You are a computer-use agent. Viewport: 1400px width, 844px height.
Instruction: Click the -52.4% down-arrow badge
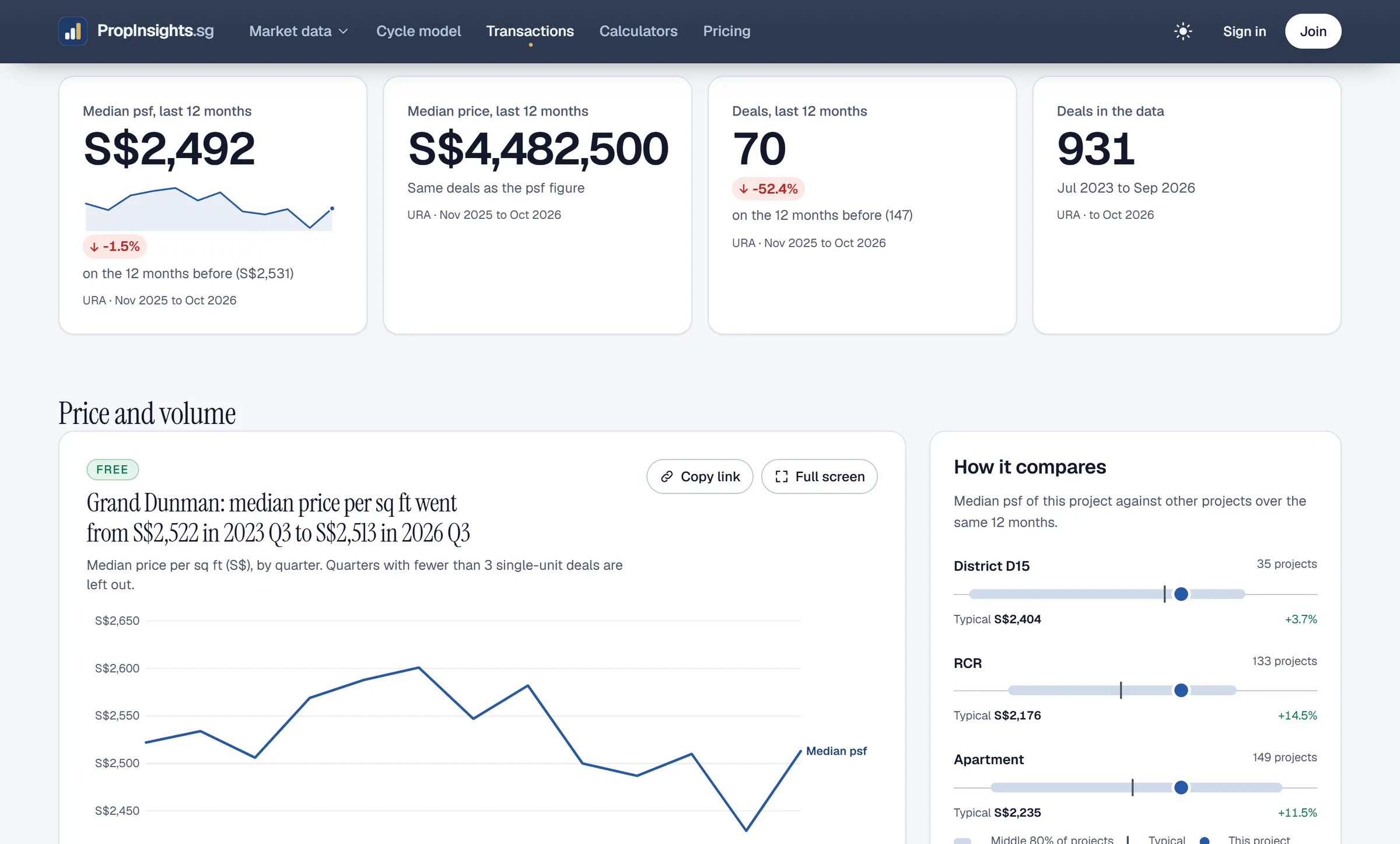[x=768, y=188]
